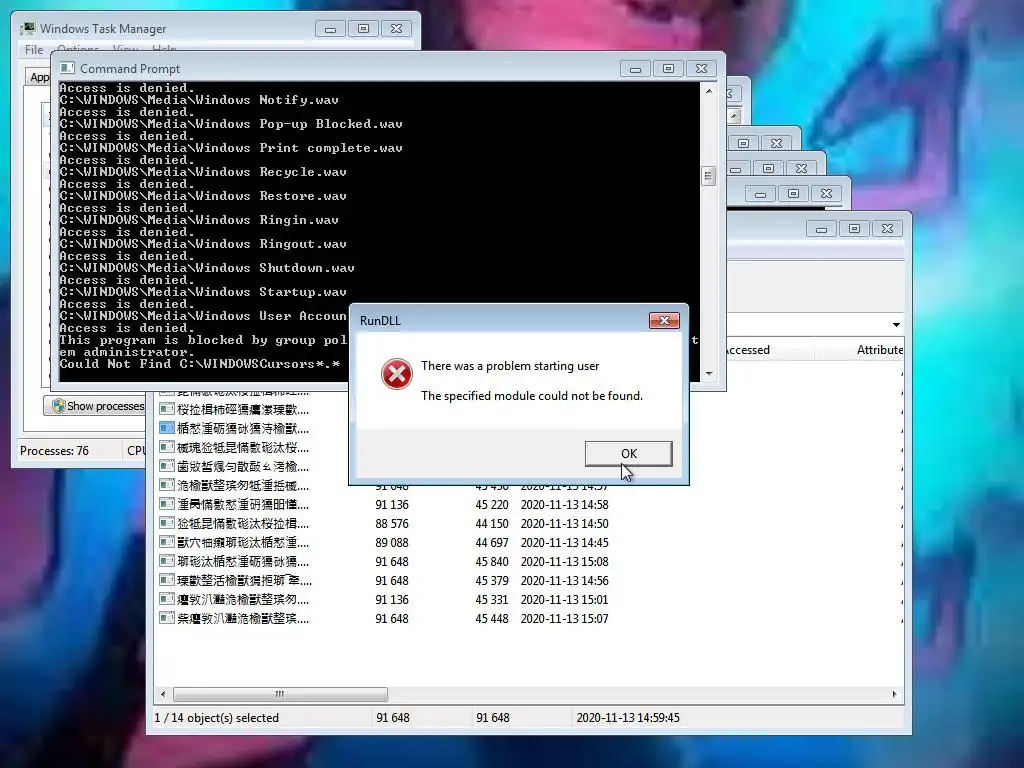Click the red error icon in RunDLL dialog
1024x768 pixels.
tap(396, 374)
